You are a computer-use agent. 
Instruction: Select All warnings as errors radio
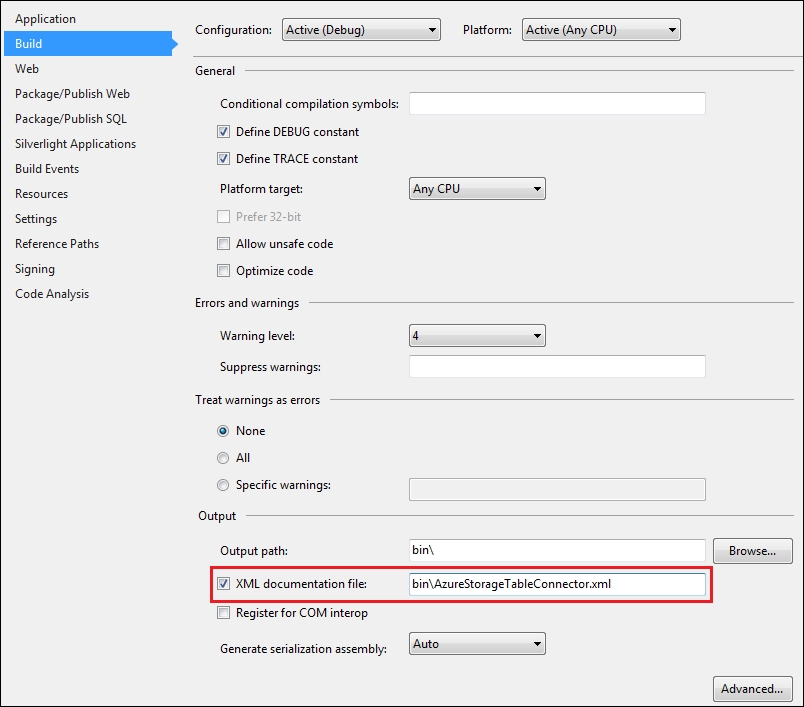(x=223, y=458)
